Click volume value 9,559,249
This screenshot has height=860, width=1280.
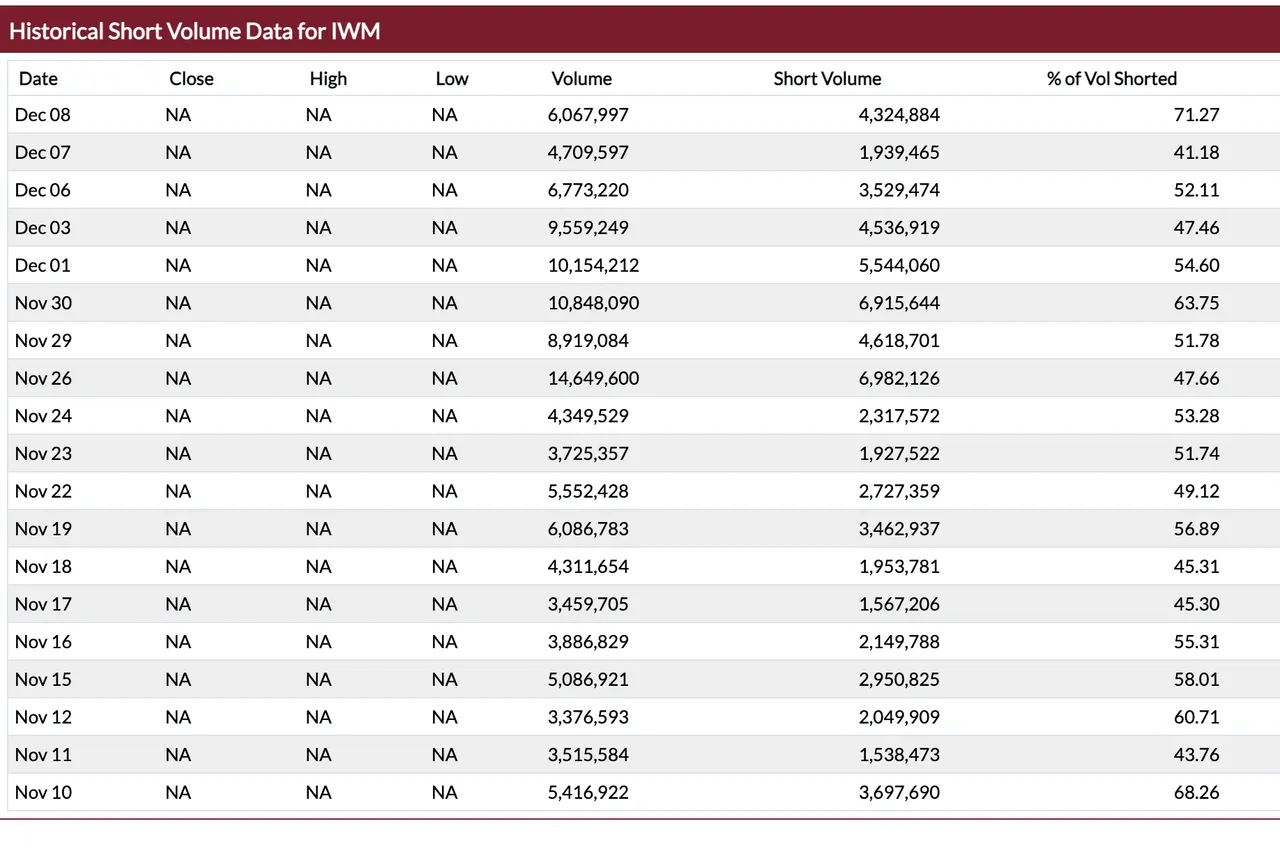pyautogui.click(x=589, y=228)
